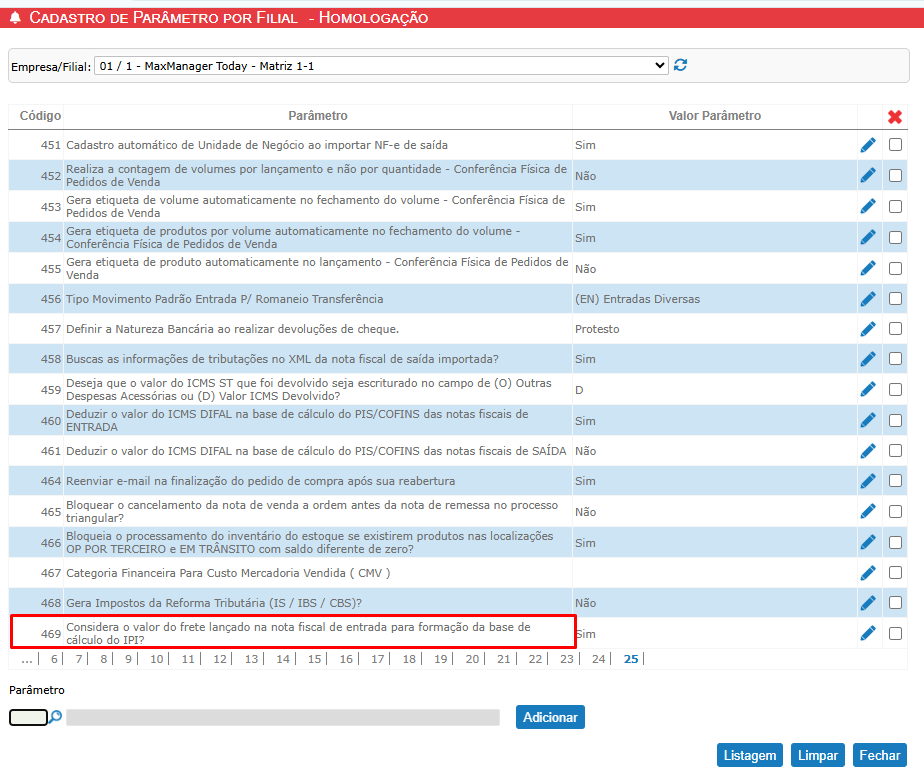
Task: Click the refresh icon beside Empresa/Filial
Action: click(681, 65)
